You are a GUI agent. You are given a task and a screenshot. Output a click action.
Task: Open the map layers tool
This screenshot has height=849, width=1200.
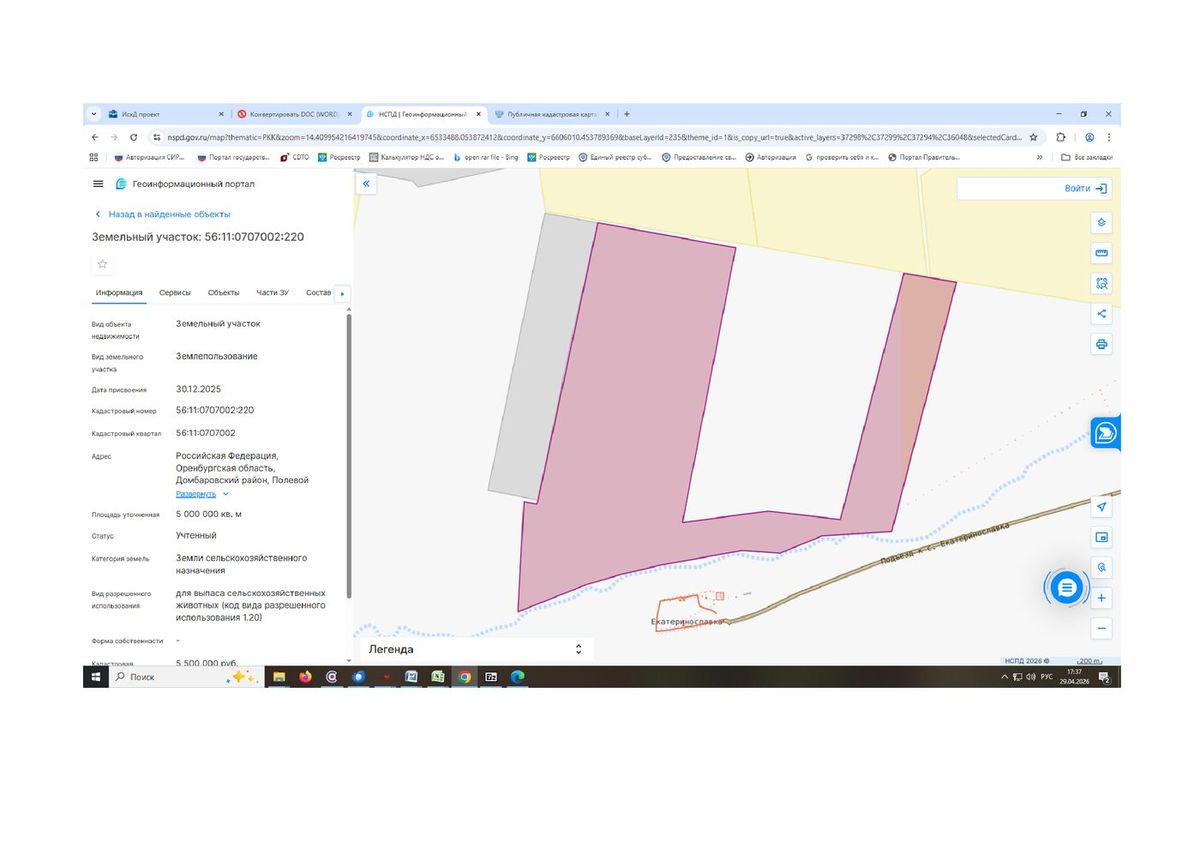pos(1101,222)
